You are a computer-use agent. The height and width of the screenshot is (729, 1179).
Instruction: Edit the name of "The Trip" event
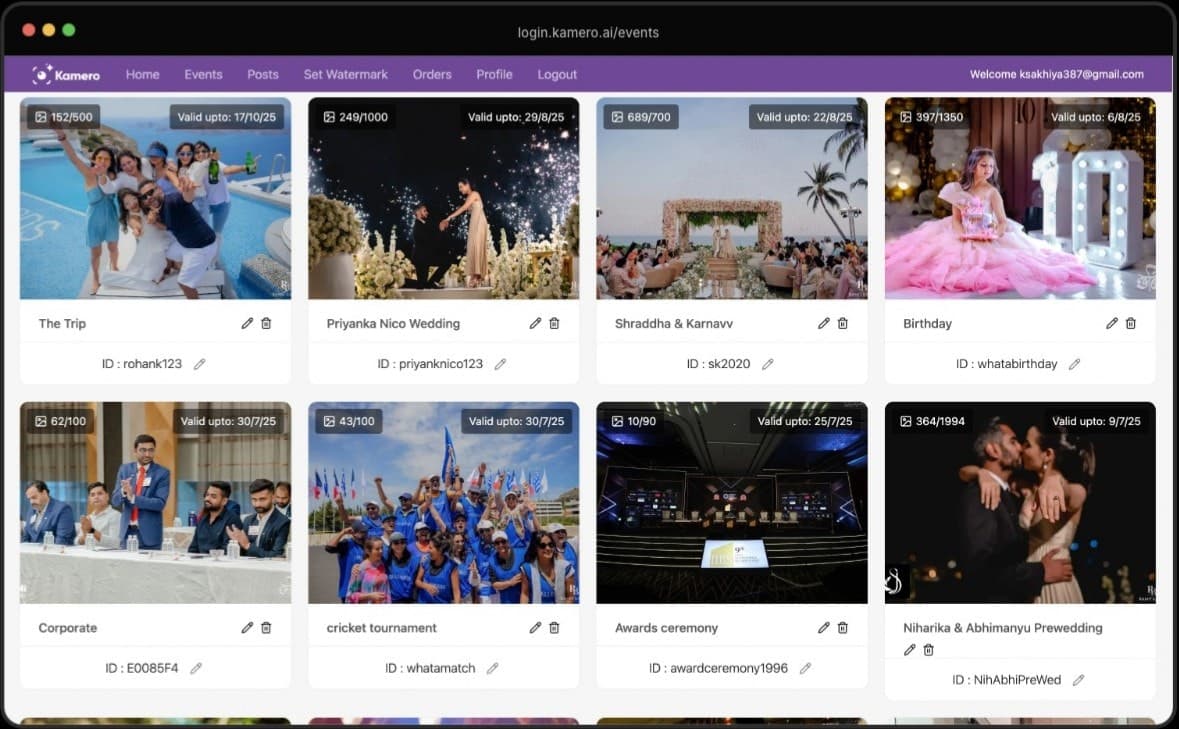click(x=246, y=323)
